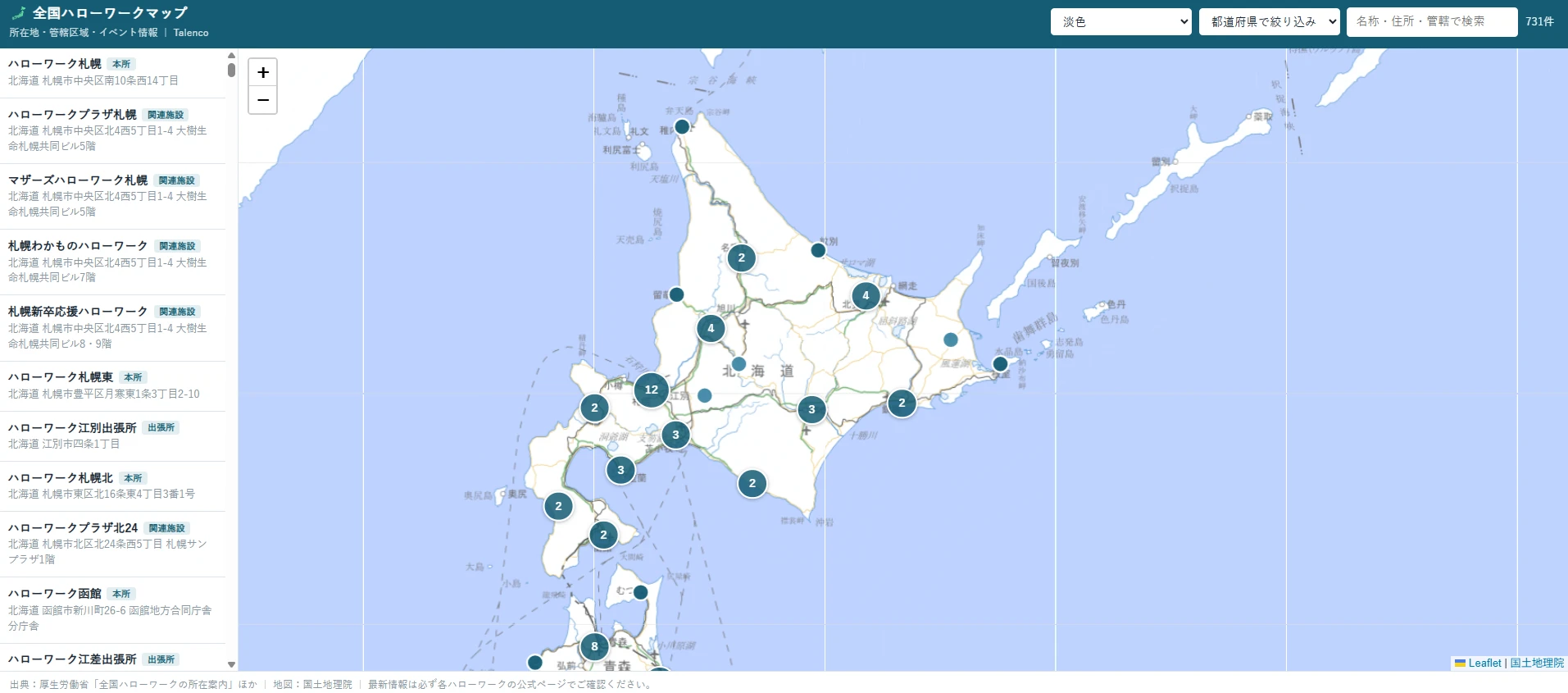Open the 国土地理院 attribution link

(x=1537, y=663)
